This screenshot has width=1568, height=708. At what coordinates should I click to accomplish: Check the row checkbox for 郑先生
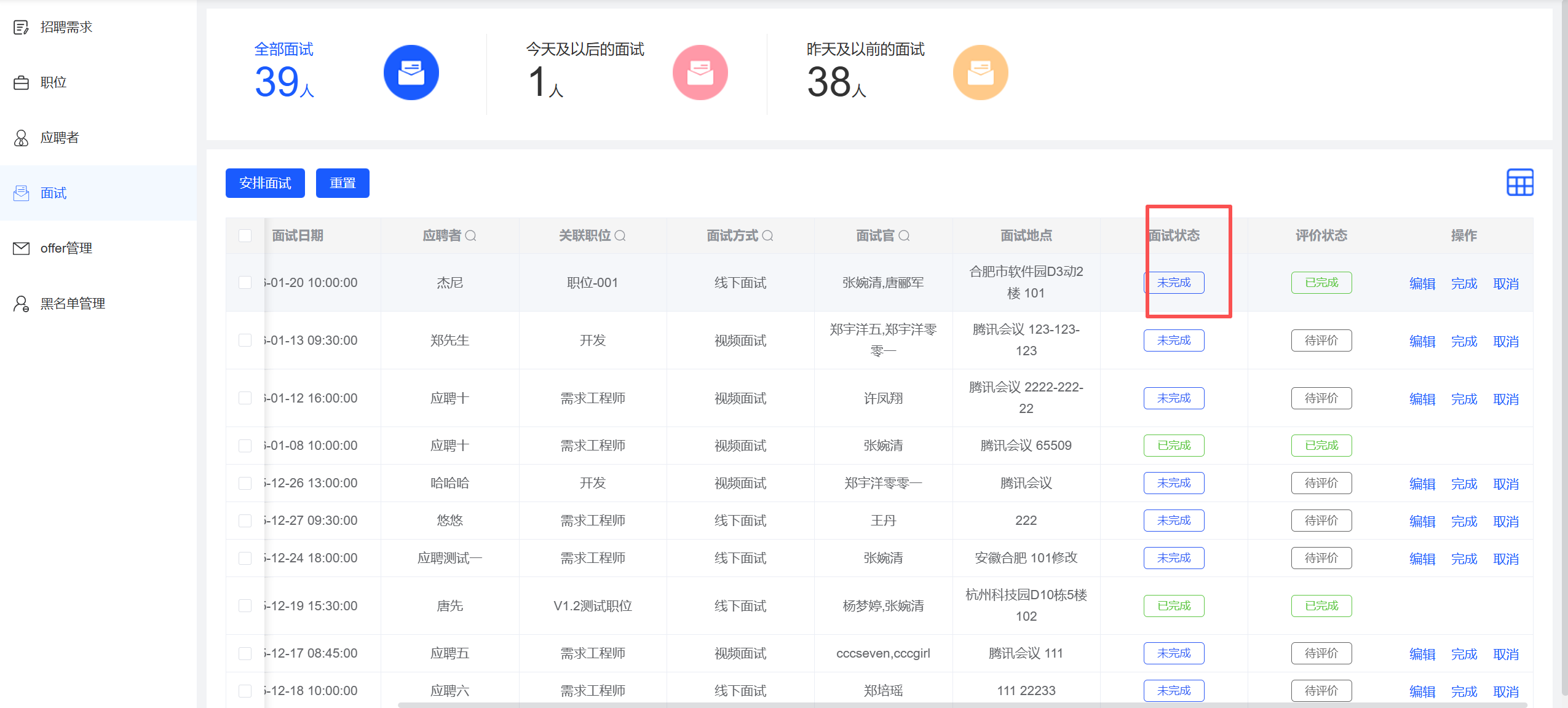(x=245, y=340)
